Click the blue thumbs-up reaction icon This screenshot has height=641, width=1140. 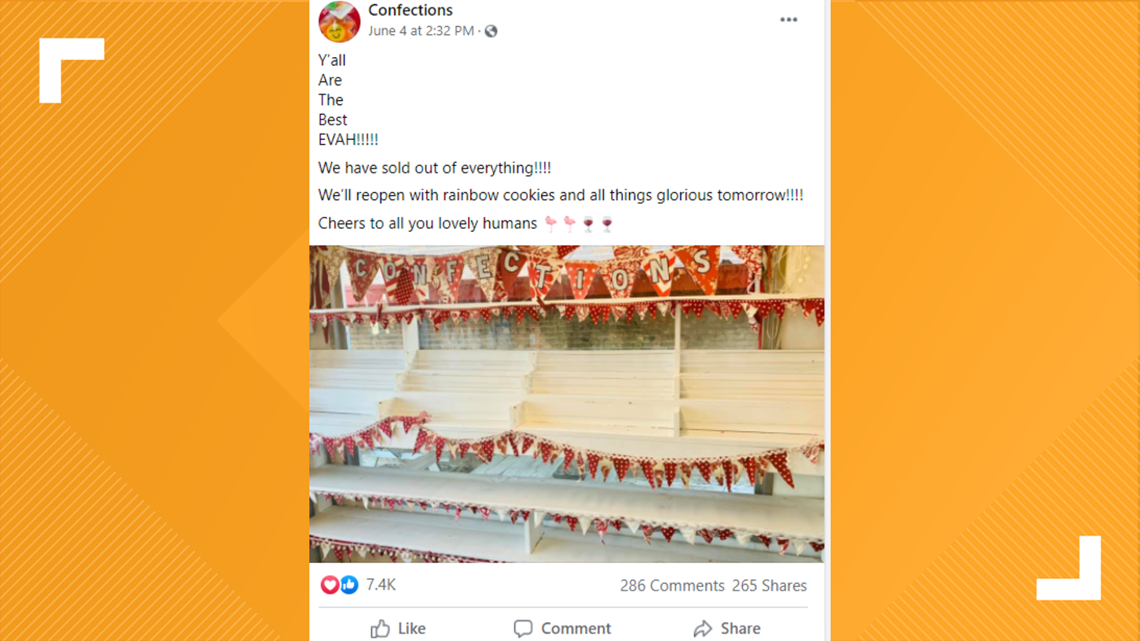point(349,584)
